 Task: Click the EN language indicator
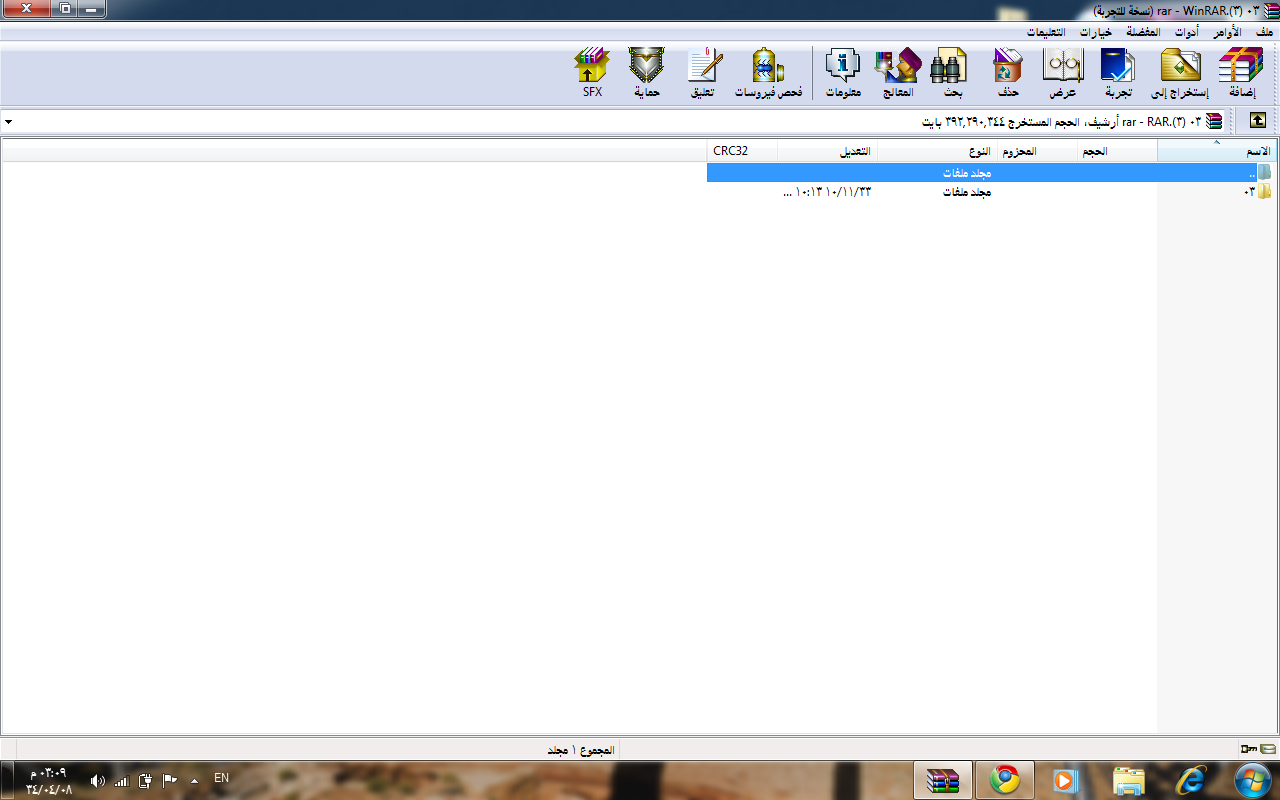point(221,778)
